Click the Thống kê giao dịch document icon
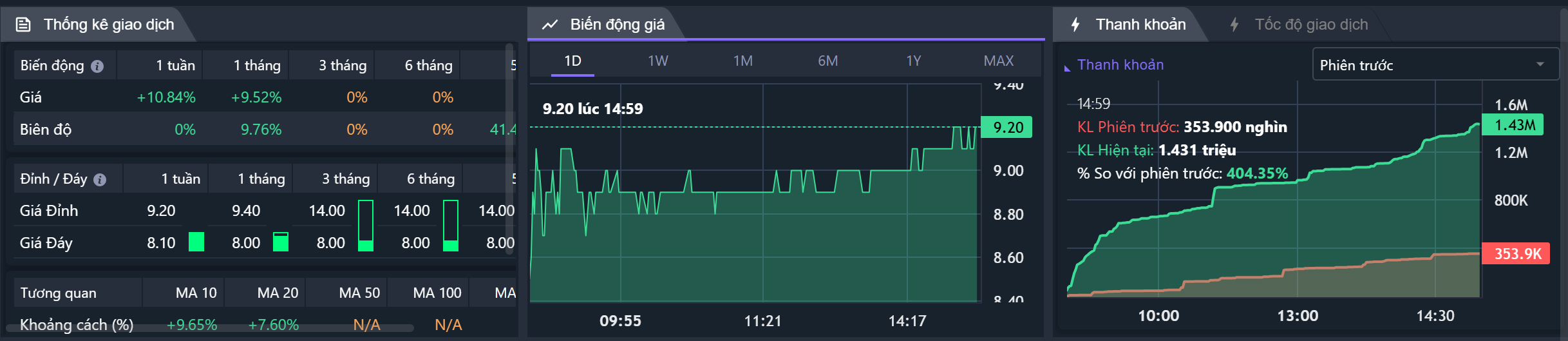The height and width of the screenshot is (341, 1568). coord(23,24)
